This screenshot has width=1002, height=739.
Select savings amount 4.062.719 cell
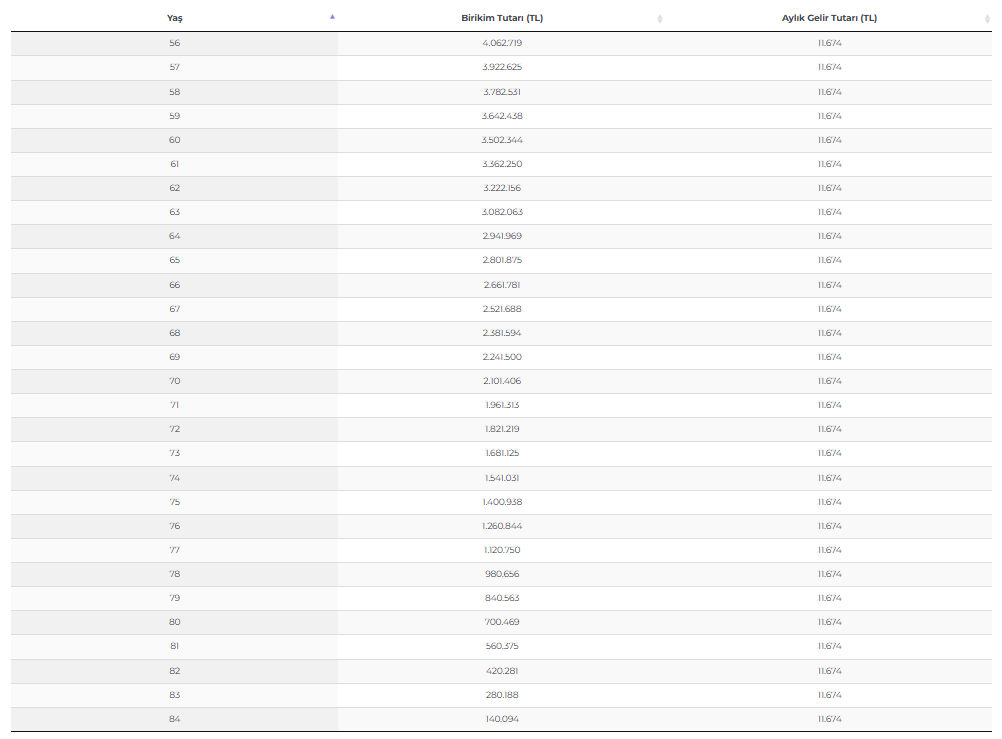point(502,43)
